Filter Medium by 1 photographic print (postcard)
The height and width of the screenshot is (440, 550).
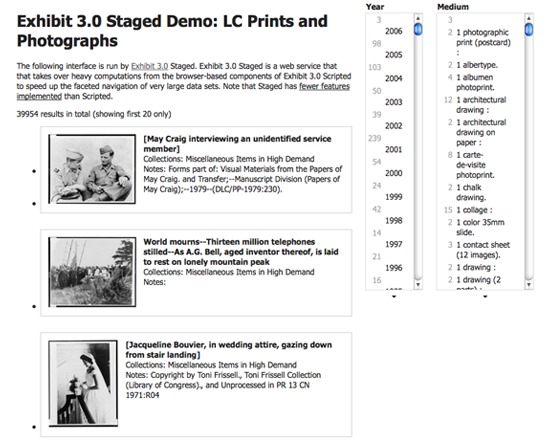click(483, 42)
